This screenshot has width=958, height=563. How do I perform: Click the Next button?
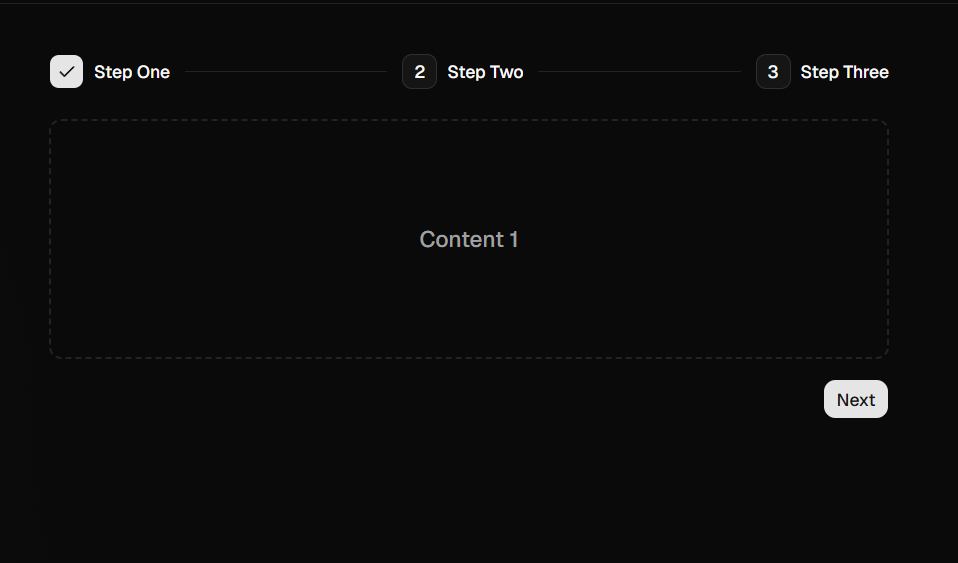tap(855, 399)
